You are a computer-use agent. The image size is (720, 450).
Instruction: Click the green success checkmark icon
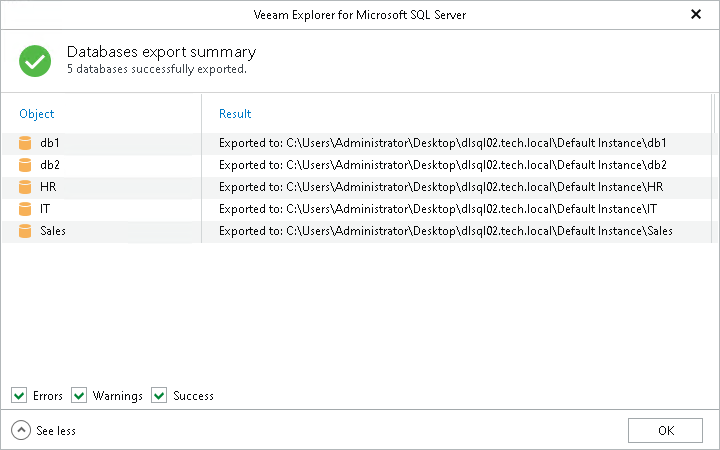(35, 60)
